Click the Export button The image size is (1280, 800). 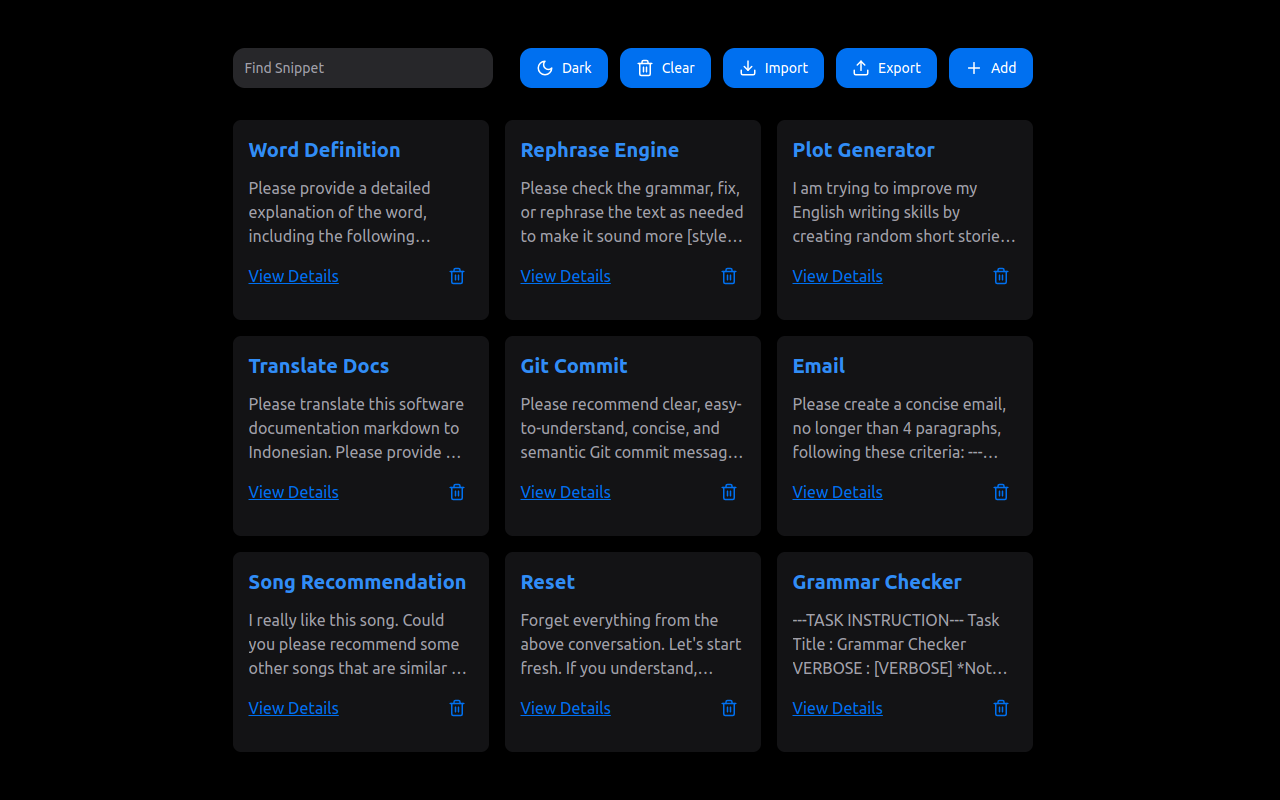886,68
